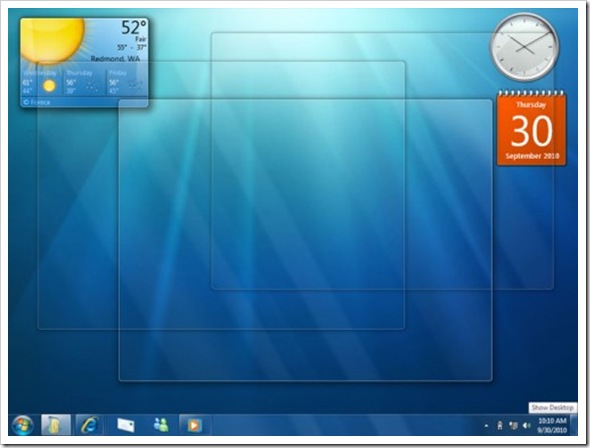Open the analog clock gadget
590x448 pixels.
525,46
